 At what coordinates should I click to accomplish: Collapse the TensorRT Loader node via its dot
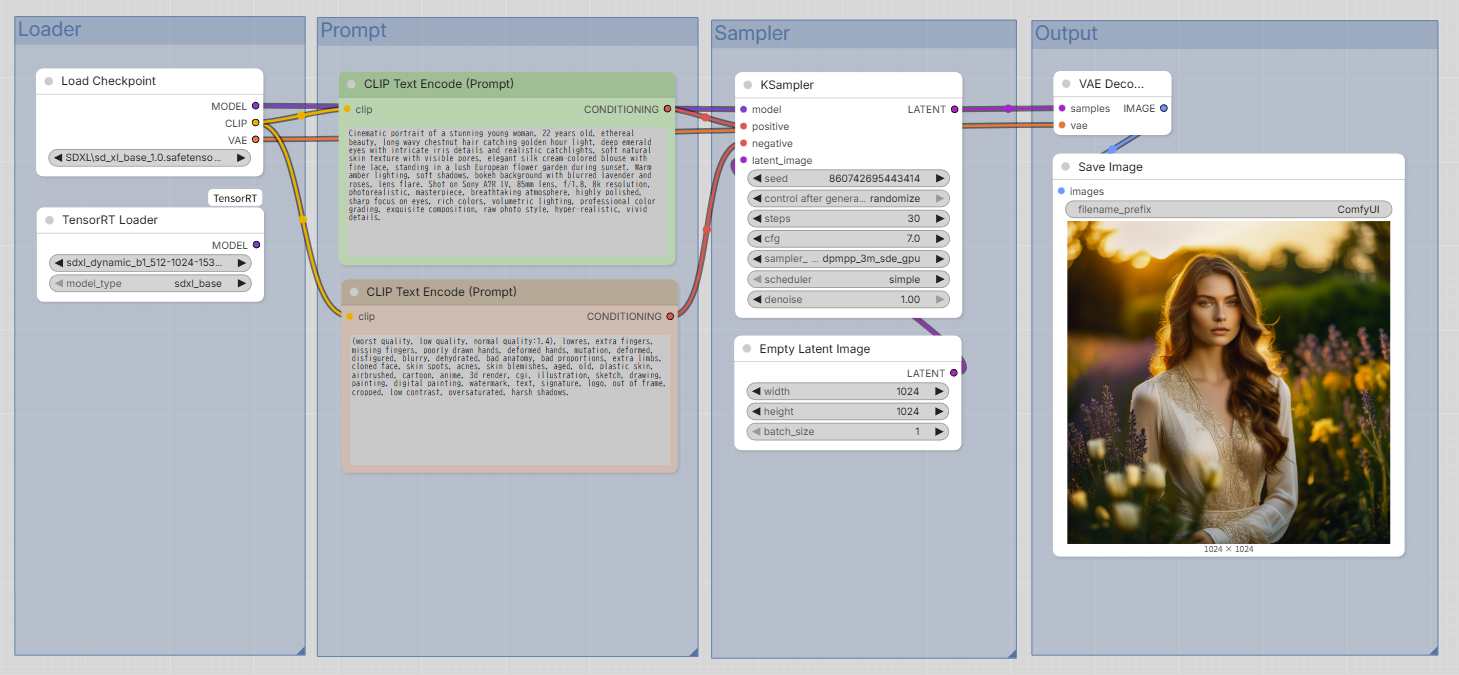48,220
